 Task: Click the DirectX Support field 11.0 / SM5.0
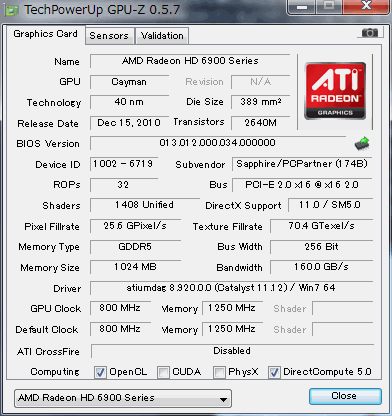click(330, 205)
